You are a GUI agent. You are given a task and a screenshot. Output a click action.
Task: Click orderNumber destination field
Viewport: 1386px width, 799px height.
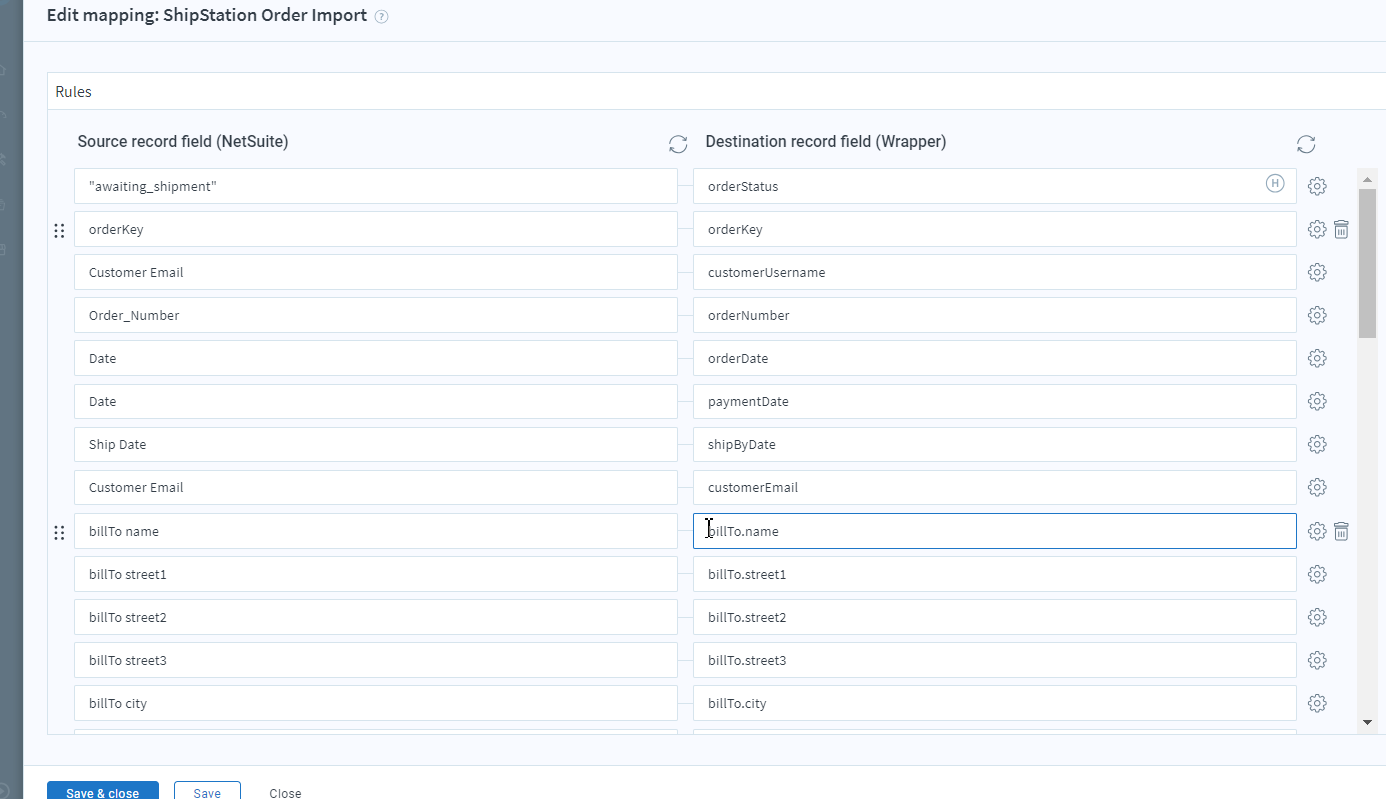coord(995,315)
